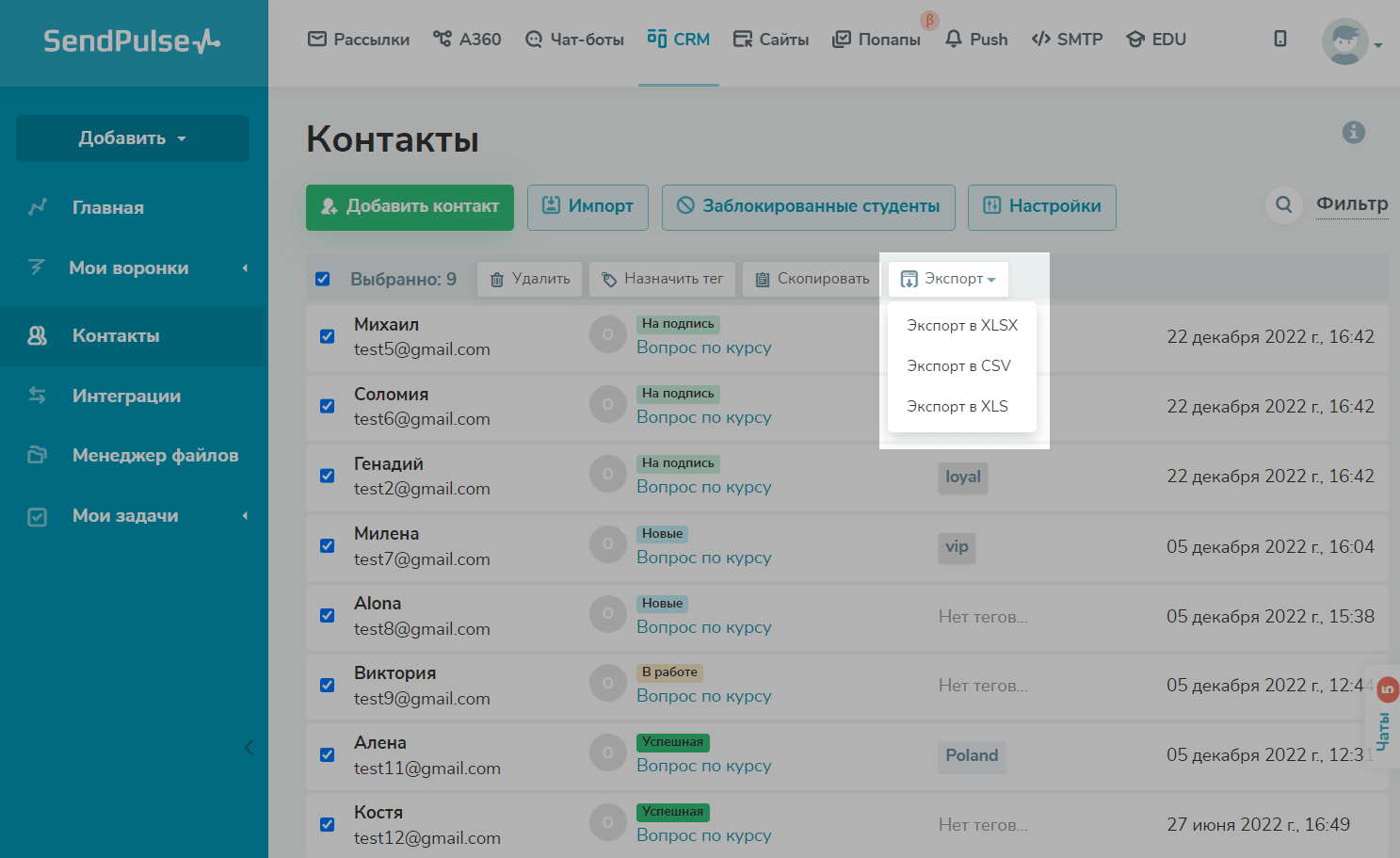Click the info icon beside Контакты heading

pos(1354,132)
